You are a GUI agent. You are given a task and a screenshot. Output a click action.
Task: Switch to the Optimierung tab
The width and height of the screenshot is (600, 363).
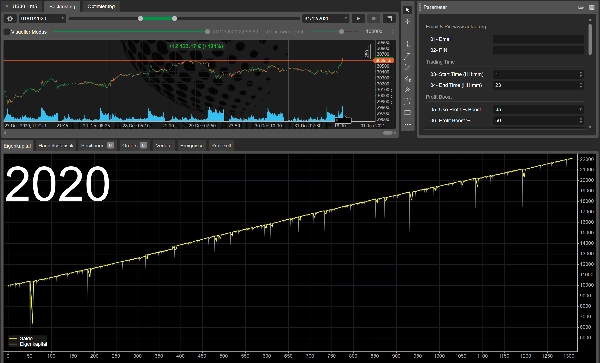(x=101, y=7)
